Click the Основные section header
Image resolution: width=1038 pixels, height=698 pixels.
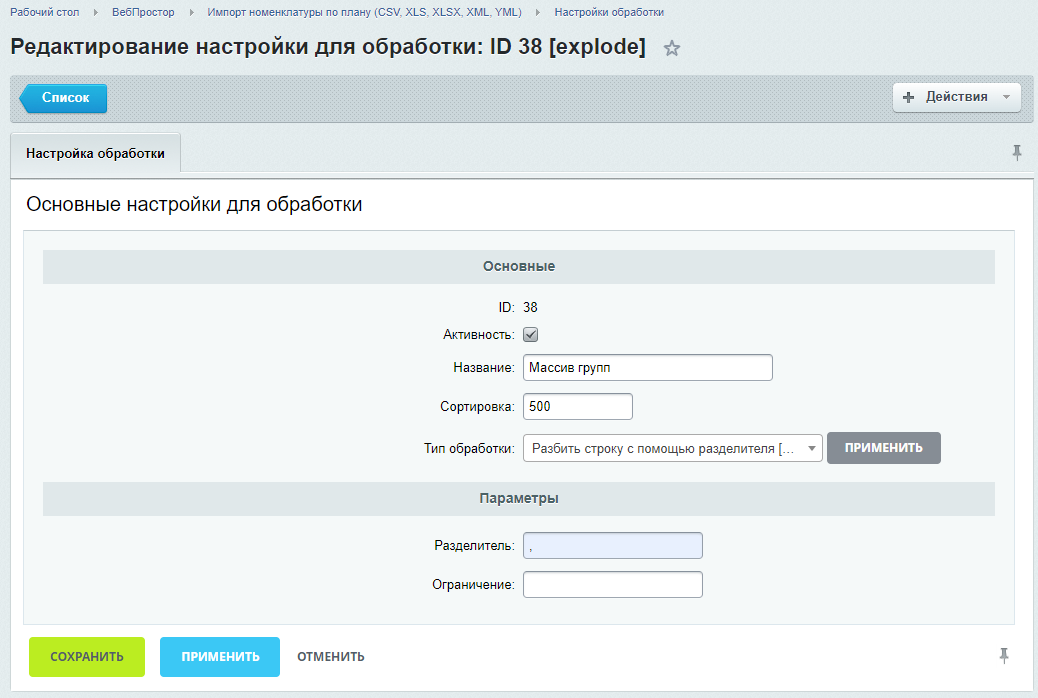pos(519,267)
